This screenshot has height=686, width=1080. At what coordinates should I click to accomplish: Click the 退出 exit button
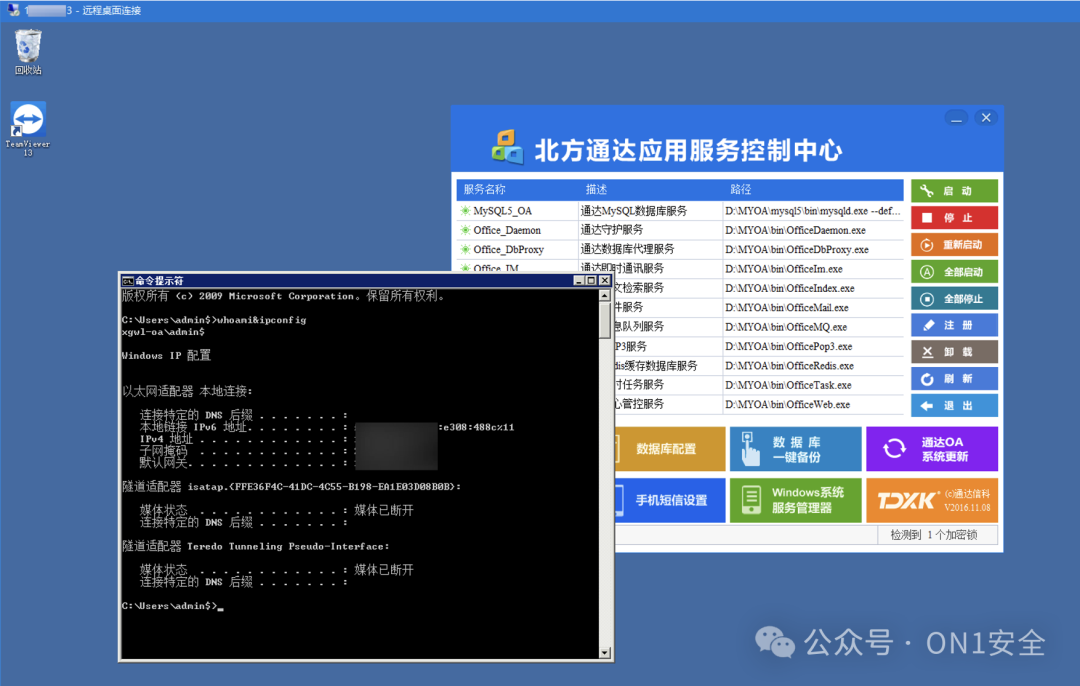pyautogui.click(x=954, y=406)
